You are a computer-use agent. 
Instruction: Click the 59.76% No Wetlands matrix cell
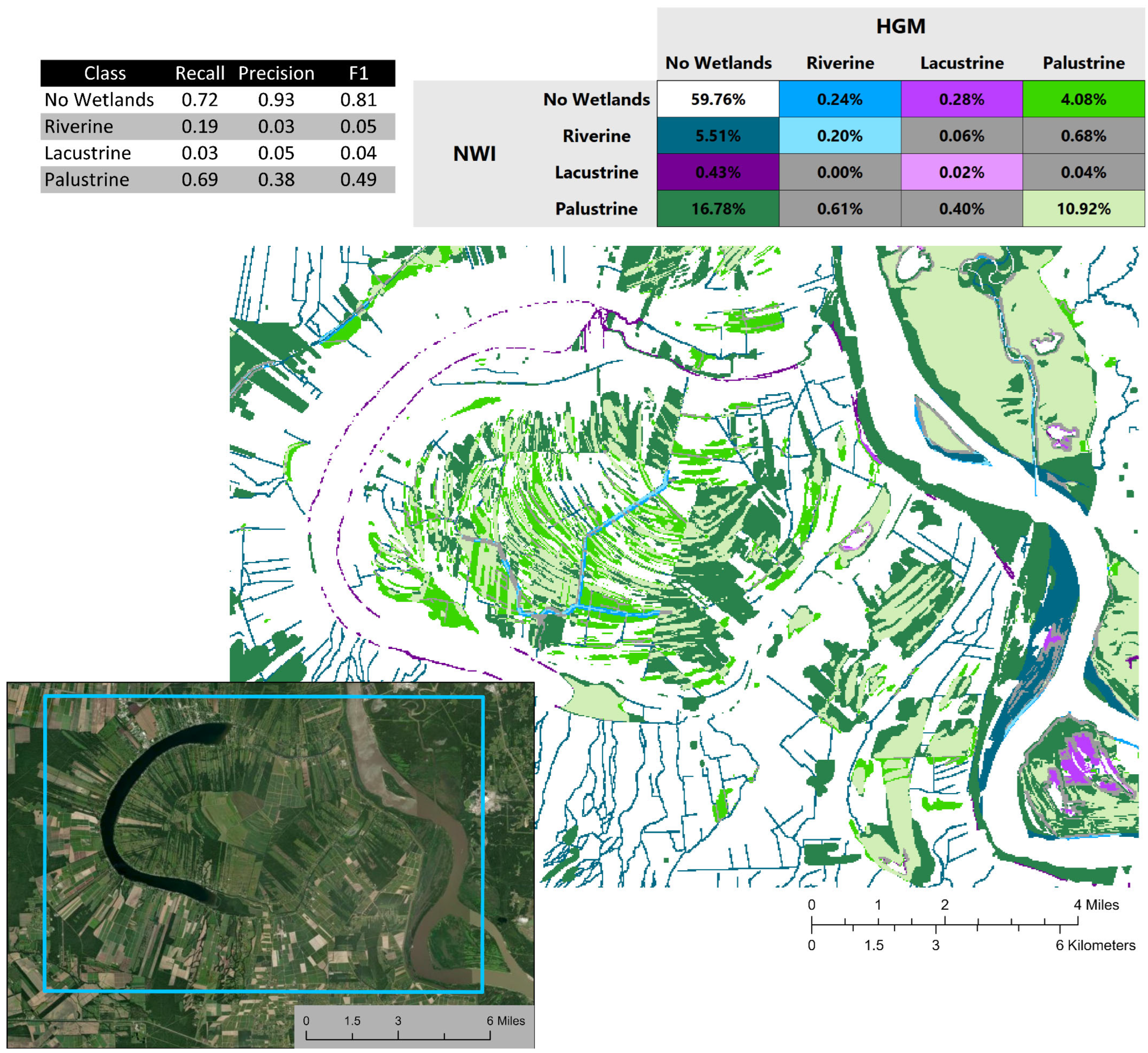pyautogui.click(x=717, y=99)
